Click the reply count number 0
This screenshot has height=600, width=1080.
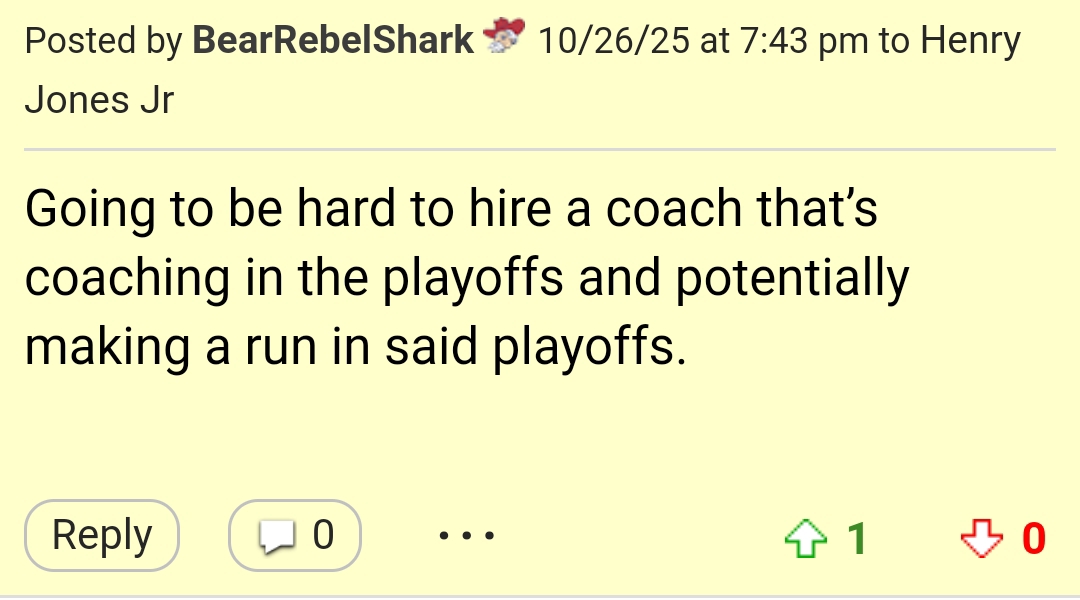click(322, 536)
